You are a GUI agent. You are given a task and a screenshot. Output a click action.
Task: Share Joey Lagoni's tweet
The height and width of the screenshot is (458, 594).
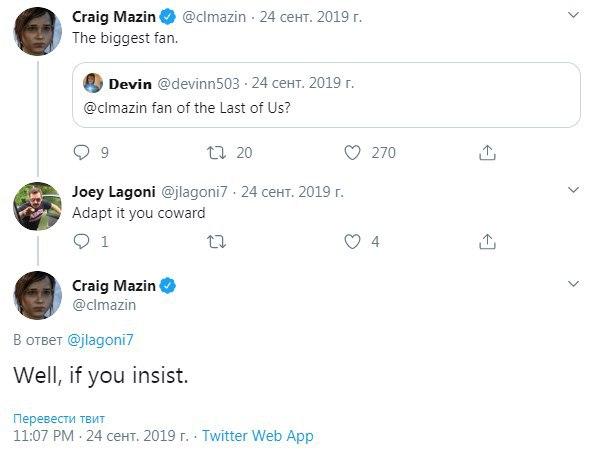(x=487, y=241)
